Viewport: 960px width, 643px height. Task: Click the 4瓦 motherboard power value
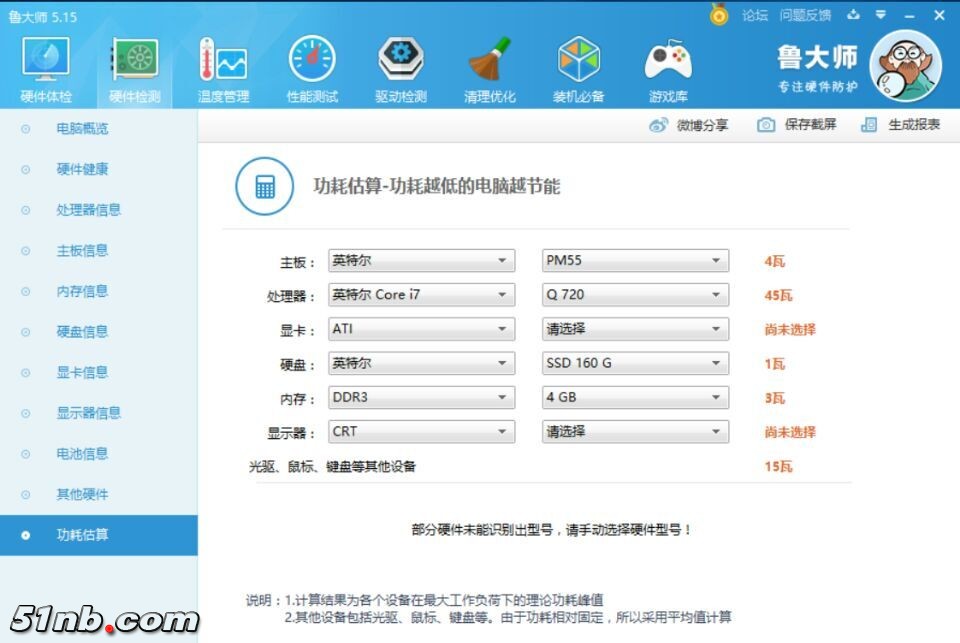pos(774,261)
